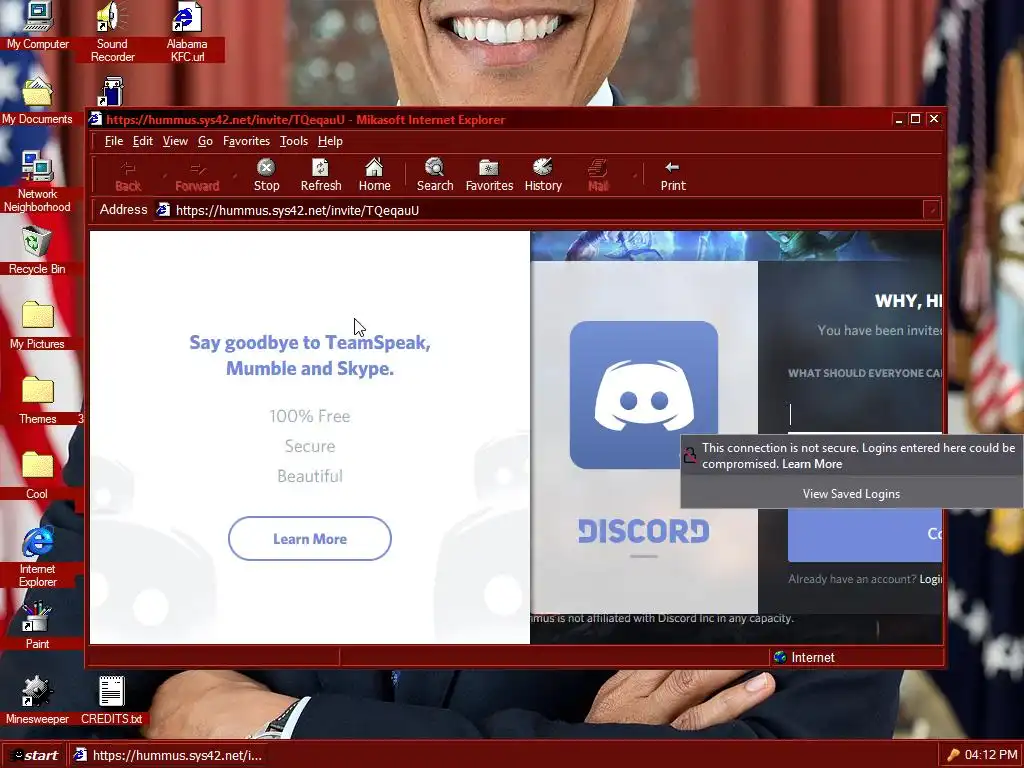Open the File menu
1024x768 pixels.
(x=114, y=141)
